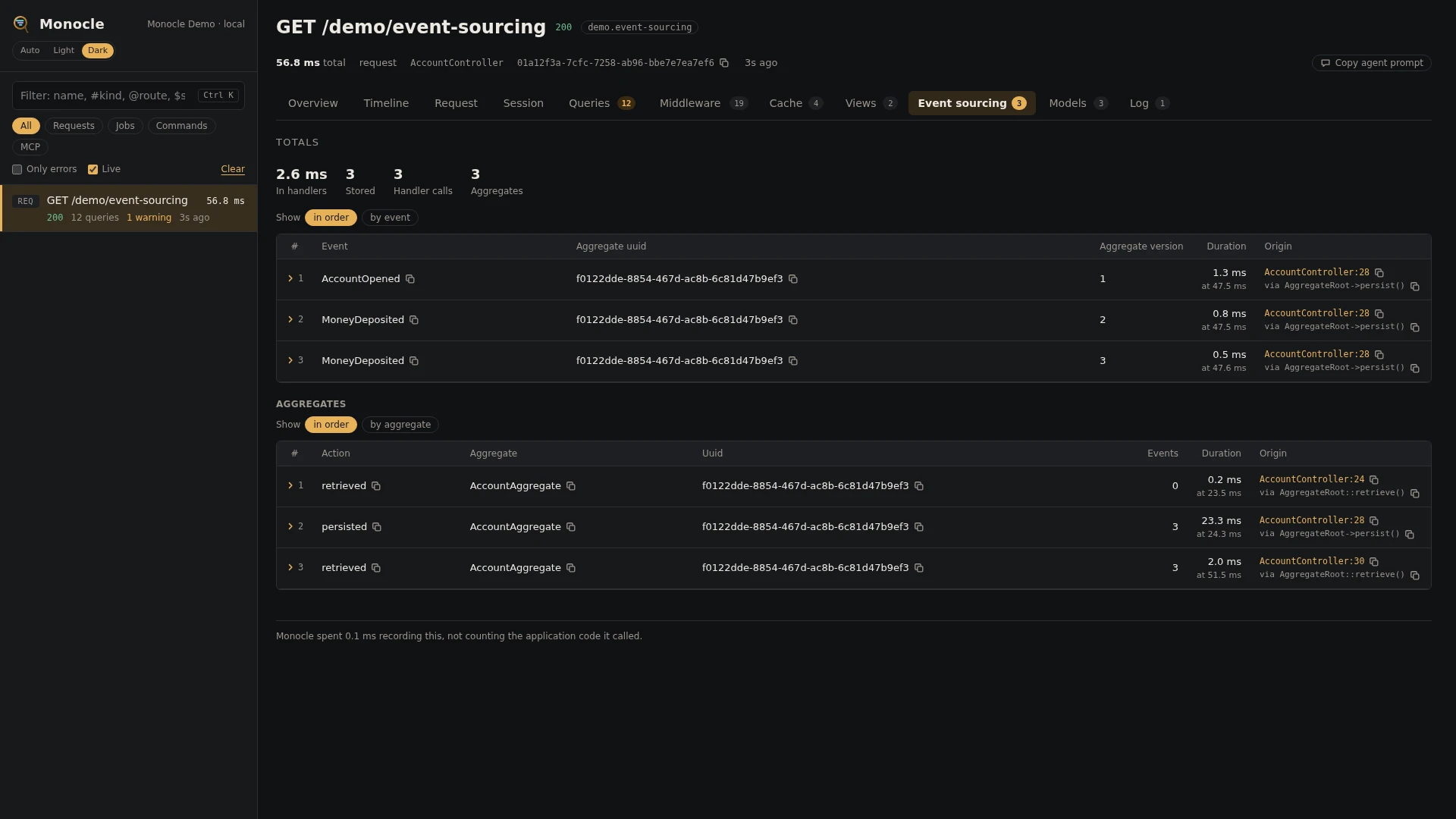Copy AggregateRoot->persist() call in event row 3
Image resolution: width=1456 pixels, height=819 pixels.
tap(1415, 369)
